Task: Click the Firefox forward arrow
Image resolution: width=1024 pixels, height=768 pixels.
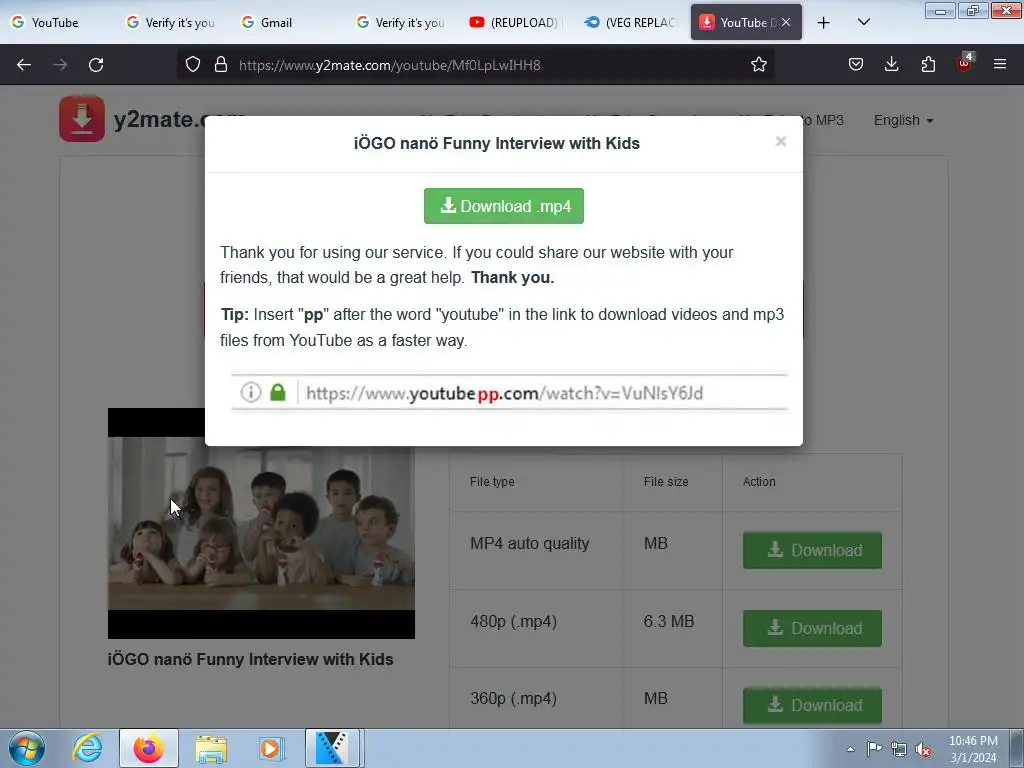Action: click(x=60, y=65)
